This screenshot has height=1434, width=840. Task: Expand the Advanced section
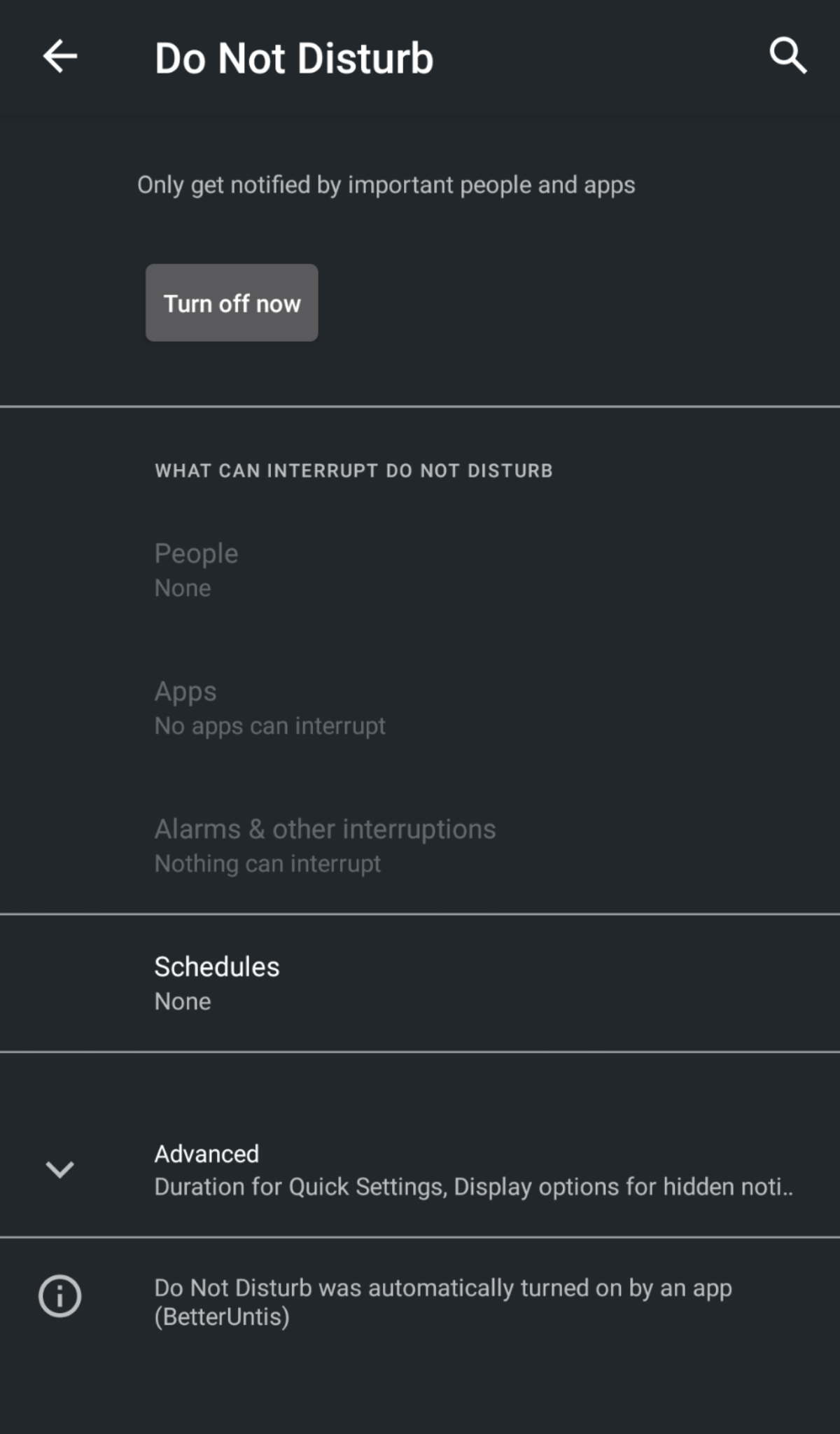(420, 1168)
